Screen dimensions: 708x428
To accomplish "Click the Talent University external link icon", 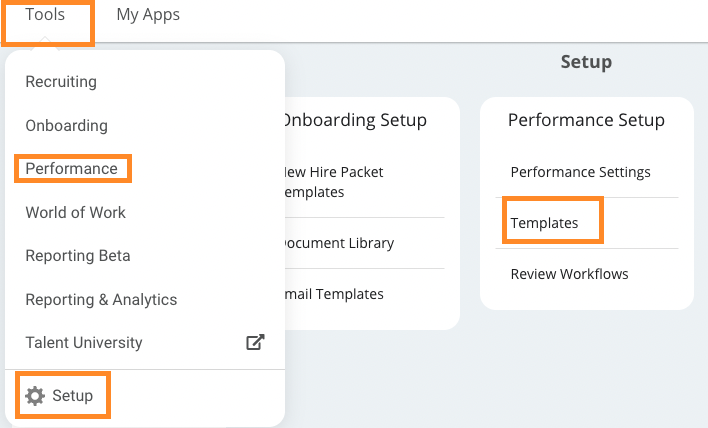I will [255, 342].
